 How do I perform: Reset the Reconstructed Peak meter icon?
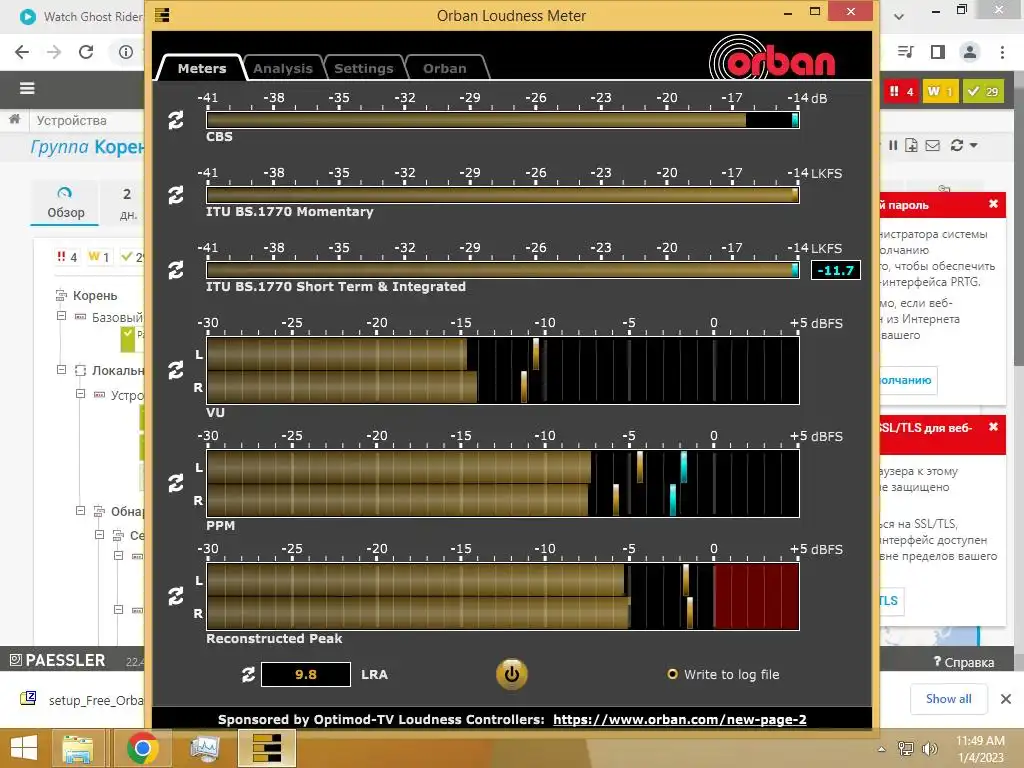click(176, 596)
